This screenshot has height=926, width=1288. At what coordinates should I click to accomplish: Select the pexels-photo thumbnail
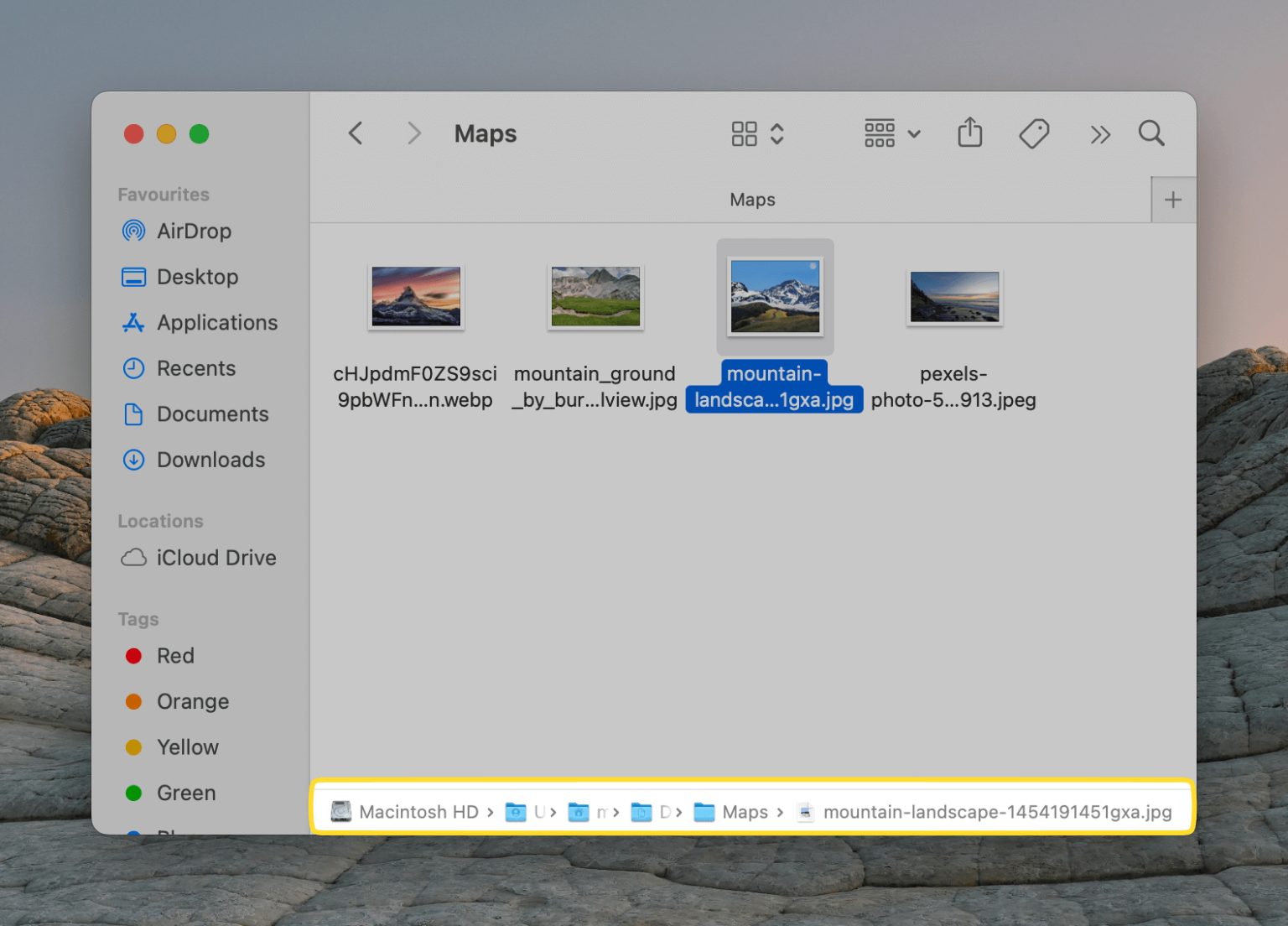pyautogui.click(x=953, y=296)
